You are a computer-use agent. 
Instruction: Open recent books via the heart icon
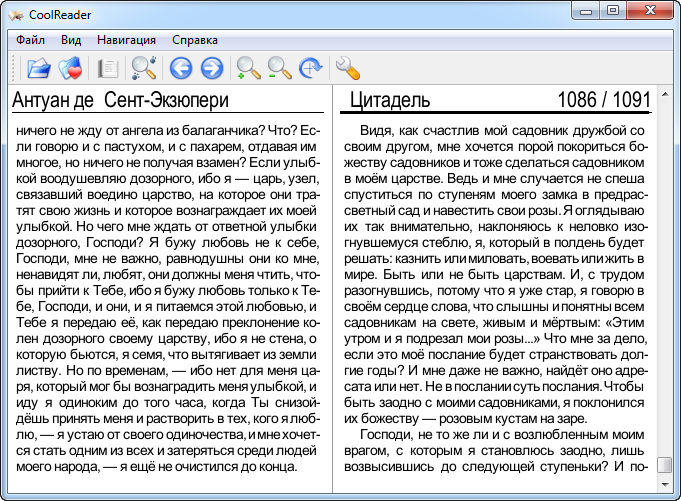point(70,68)
